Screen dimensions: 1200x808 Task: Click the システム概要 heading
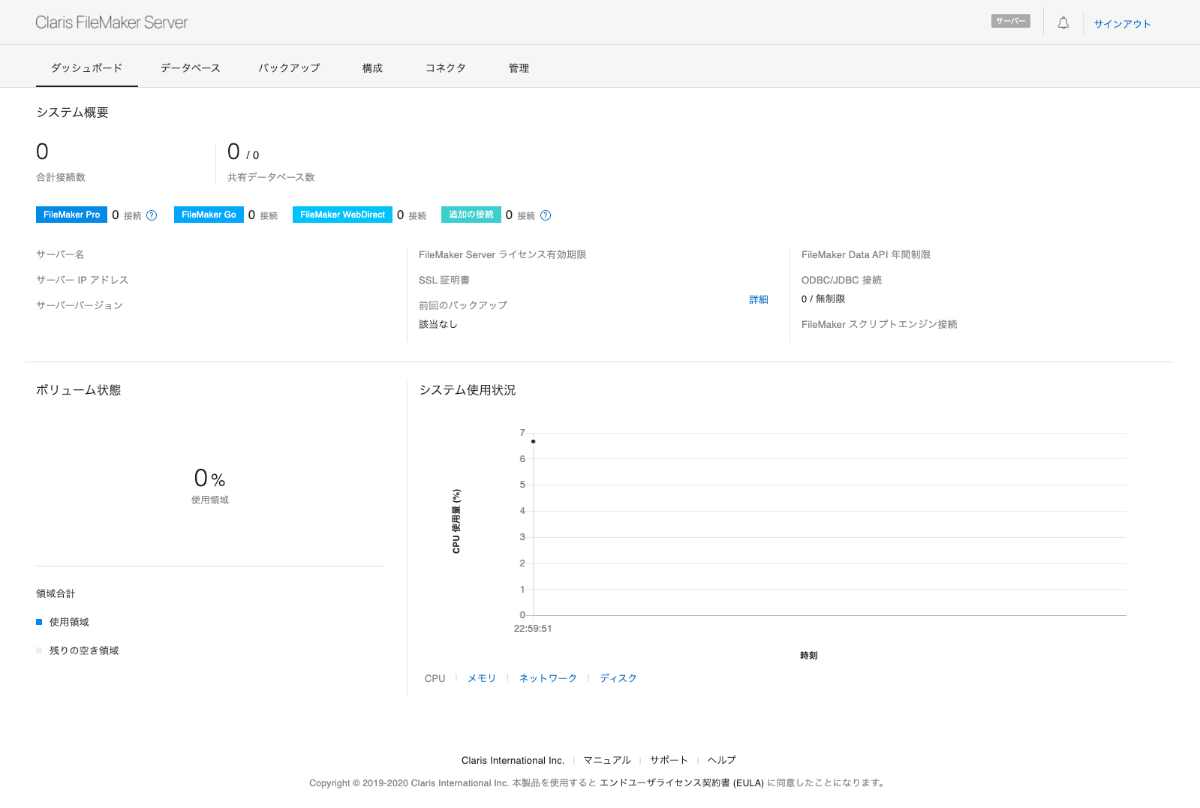pyautogui.click(x=72, y=112)
